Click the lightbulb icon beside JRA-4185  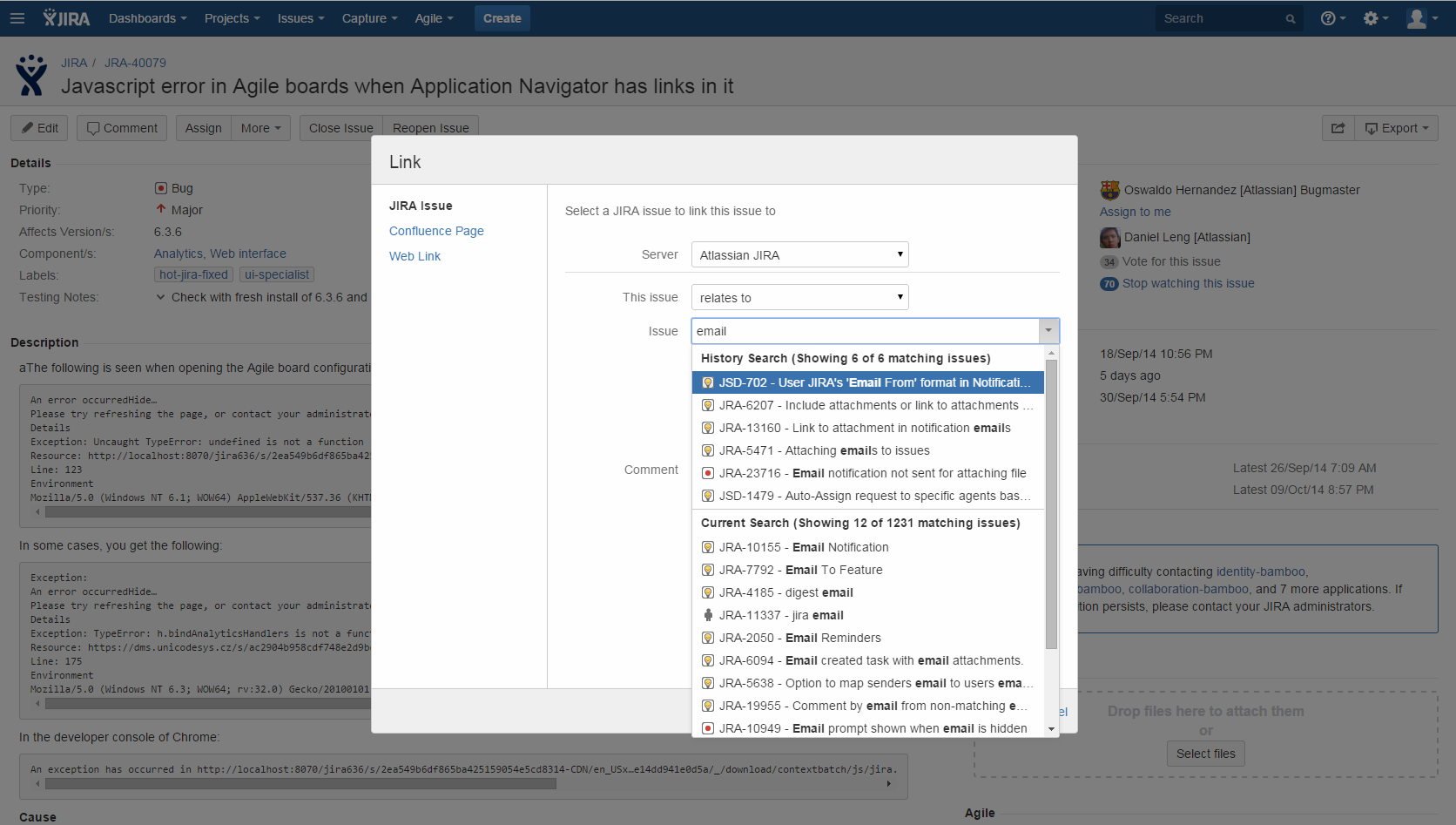[708, 592]
